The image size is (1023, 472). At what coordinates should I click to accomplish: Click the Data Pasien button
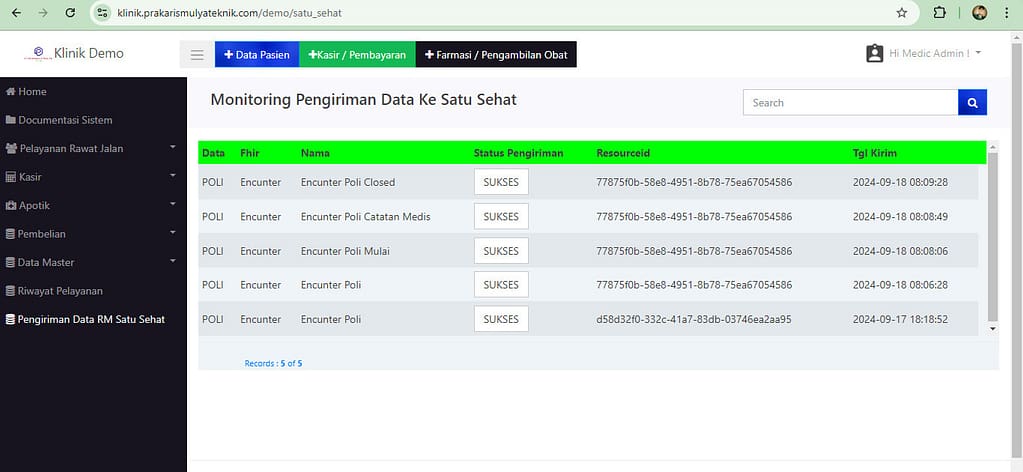257,55
